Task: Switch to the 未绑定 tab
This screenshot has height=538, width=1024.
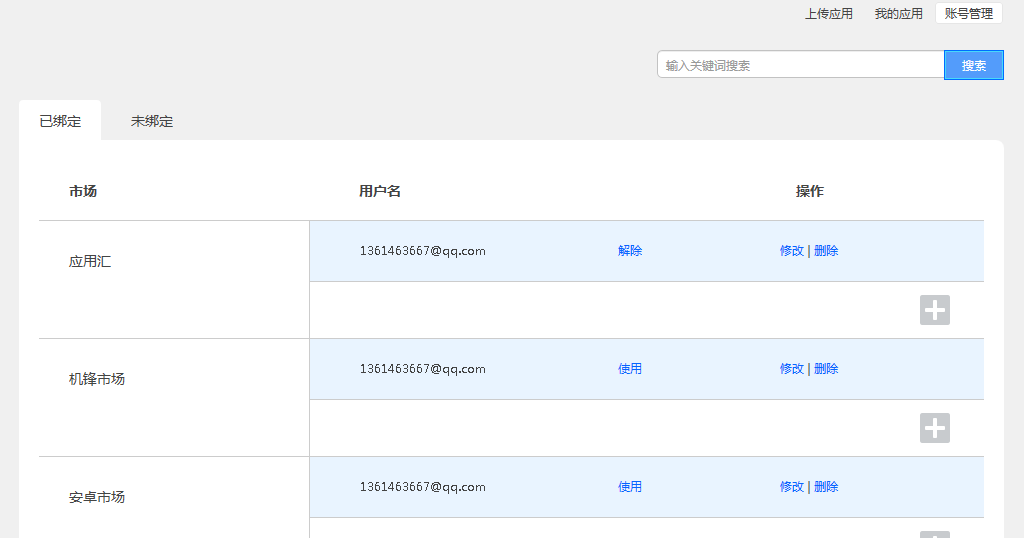Action: pos(152,121)
